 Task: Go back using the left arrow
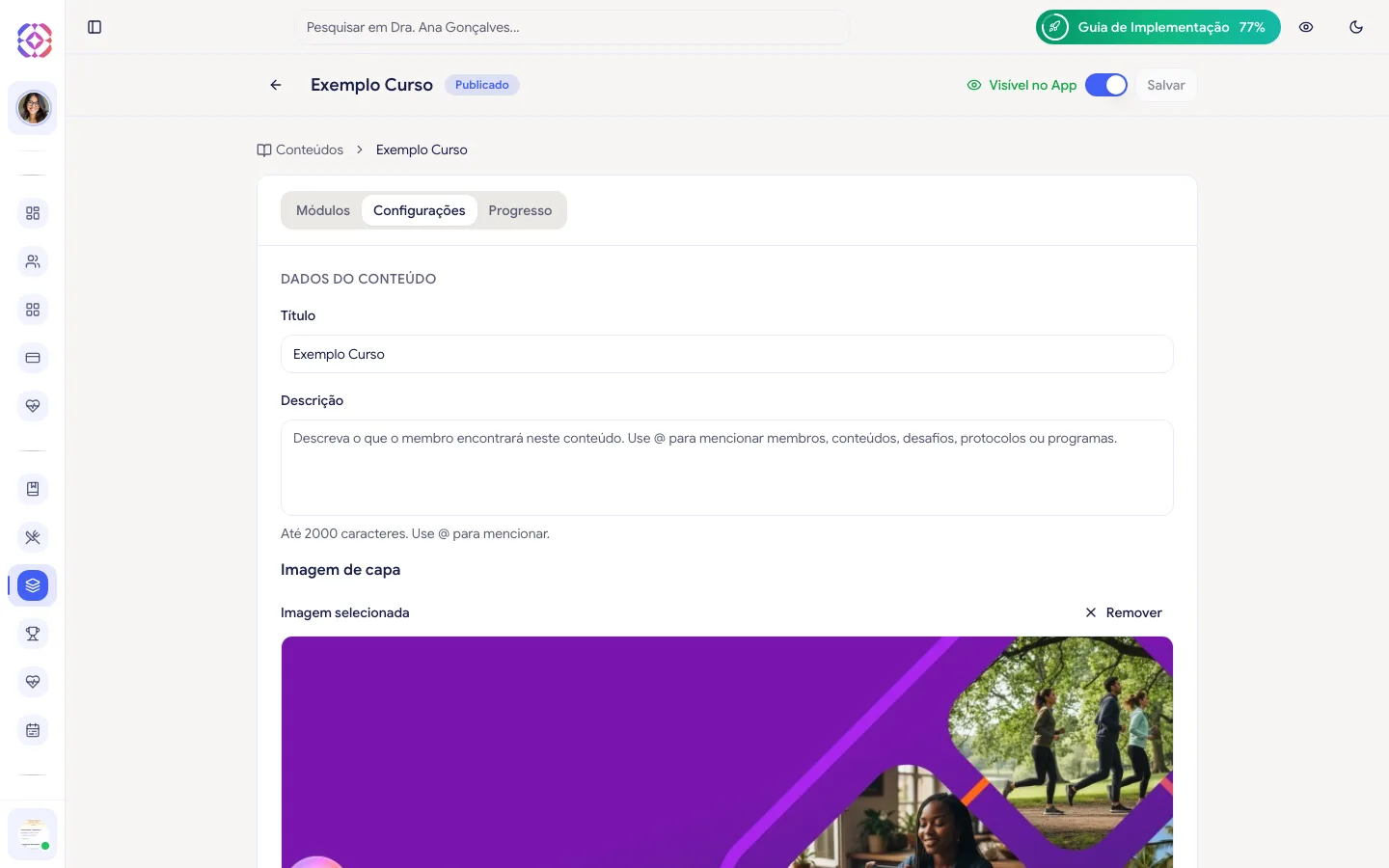click(x=276, y=85)
